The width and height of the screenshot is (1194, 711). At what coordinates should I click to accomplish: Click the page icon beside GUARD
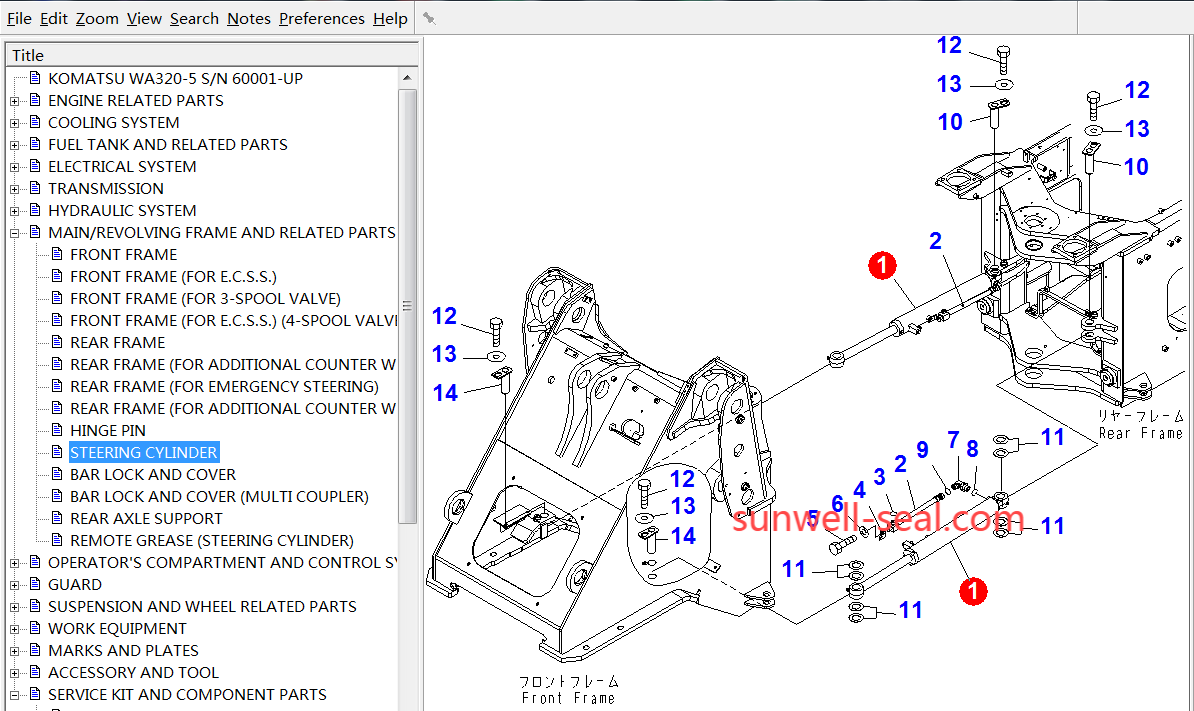35,584
